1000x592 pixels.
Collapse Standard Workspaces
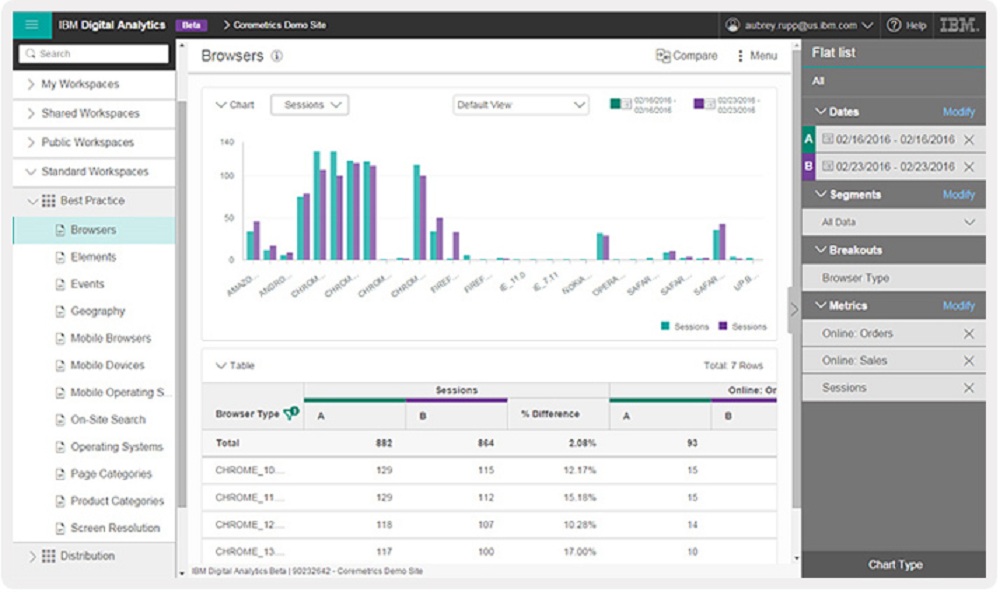[31, 172]
